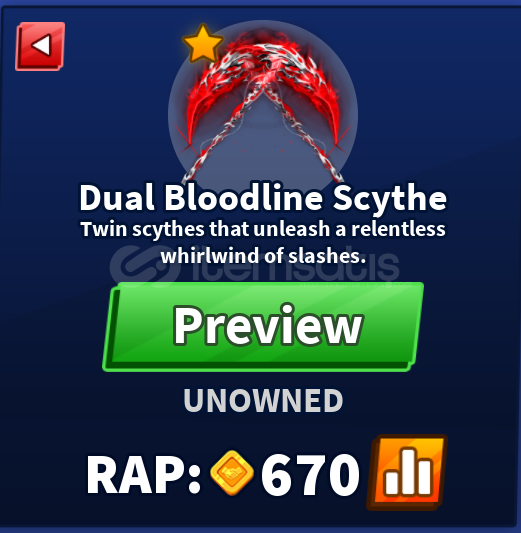Preview the Dual Bloodline Scythe
Image resolution: width=521 pixels, height=533 pixels.
(263, 327)
